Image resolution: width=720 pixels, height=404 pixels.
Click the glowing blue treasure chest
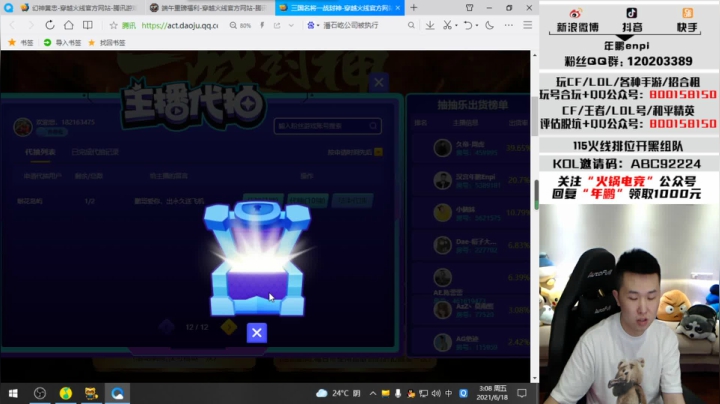(x=257, y=259)
